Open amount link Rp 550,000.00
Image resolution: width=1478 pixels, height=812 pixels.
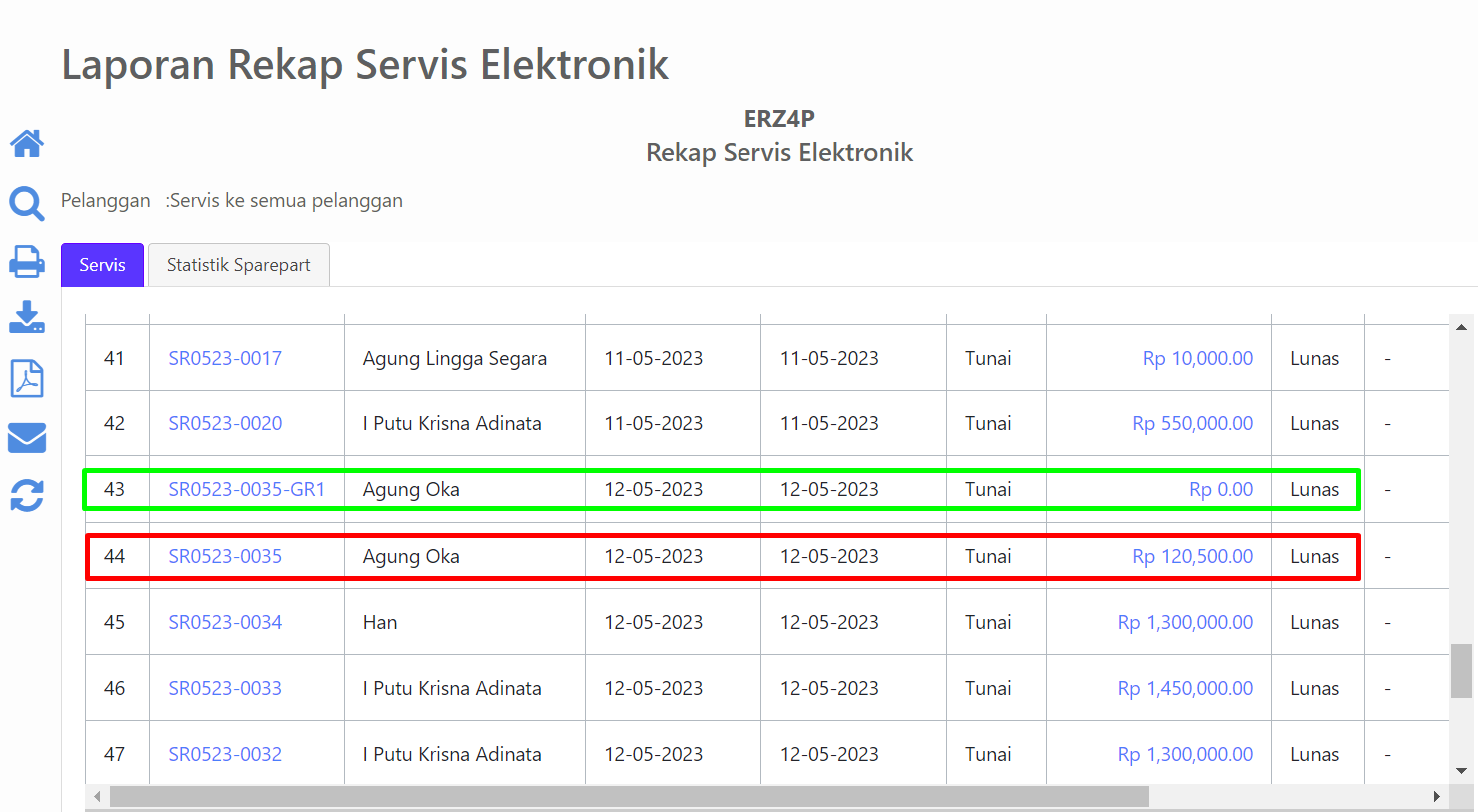(x=1192, y=423)
